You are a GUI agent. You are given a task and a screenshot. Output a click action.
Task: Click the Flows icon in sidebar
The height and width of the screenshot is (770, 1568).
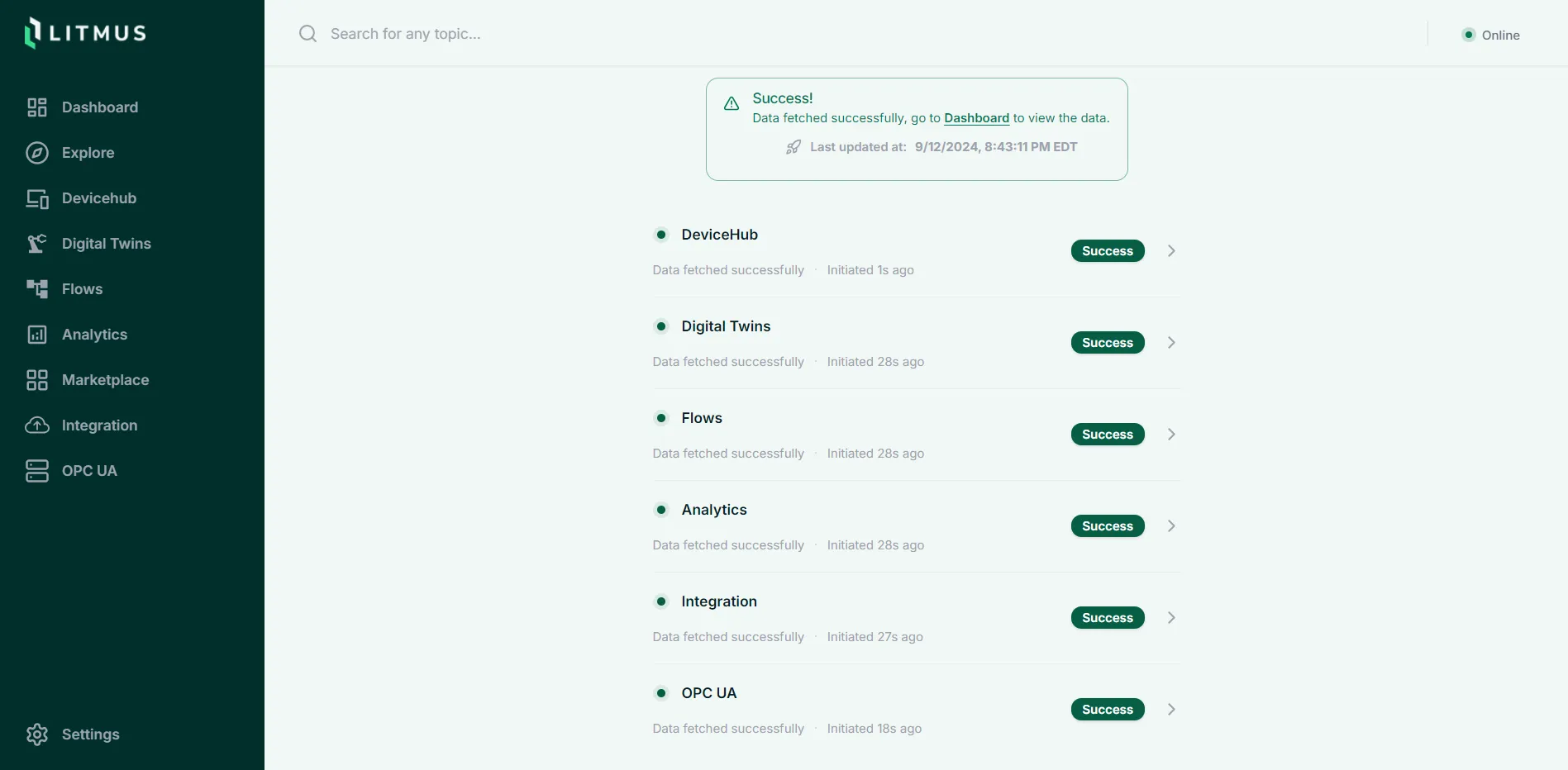click(x=37, y=289)
